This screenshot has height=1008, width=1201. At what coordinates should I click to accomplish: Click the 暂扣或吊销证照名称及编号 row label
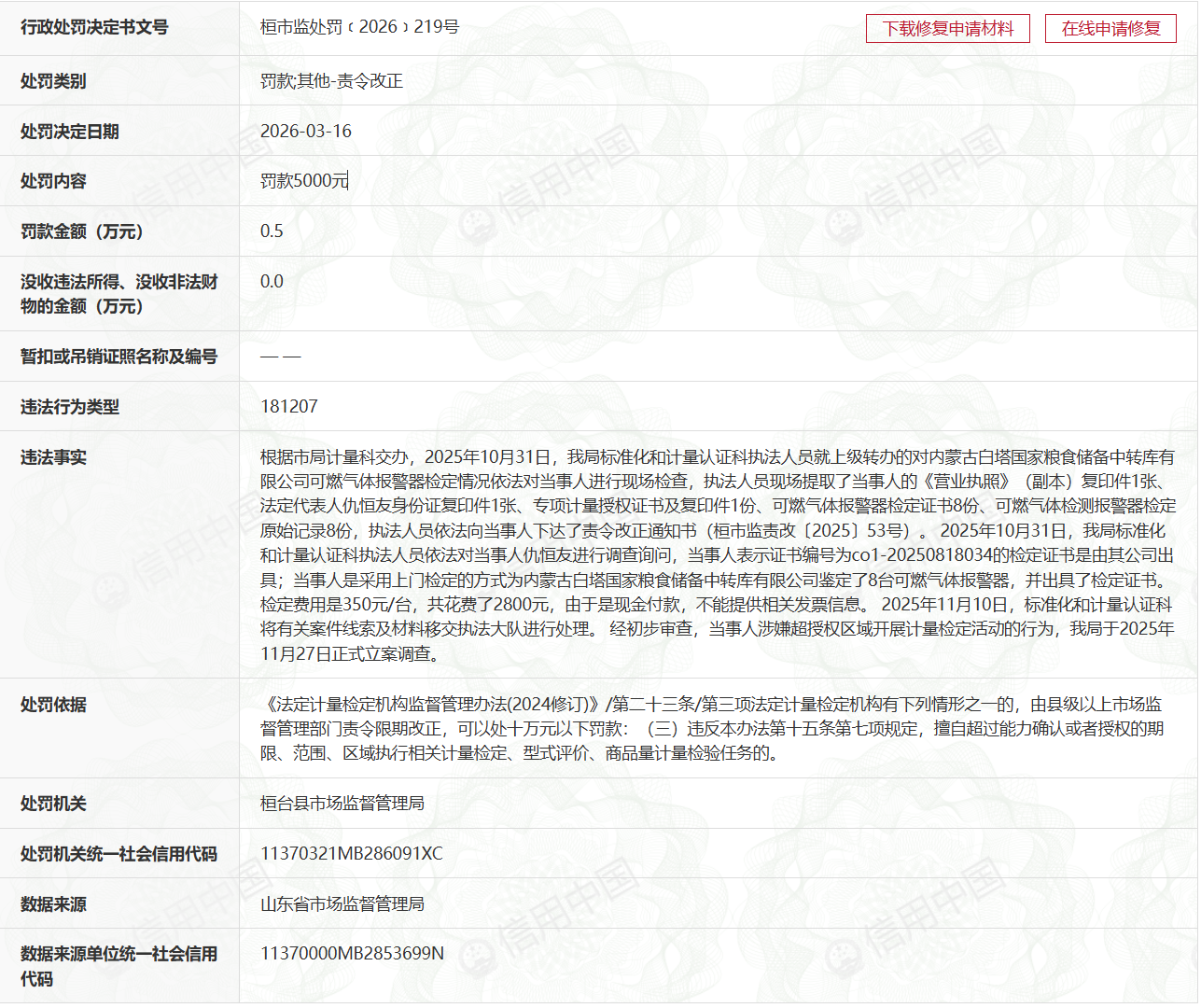click(x=119, y=357)
